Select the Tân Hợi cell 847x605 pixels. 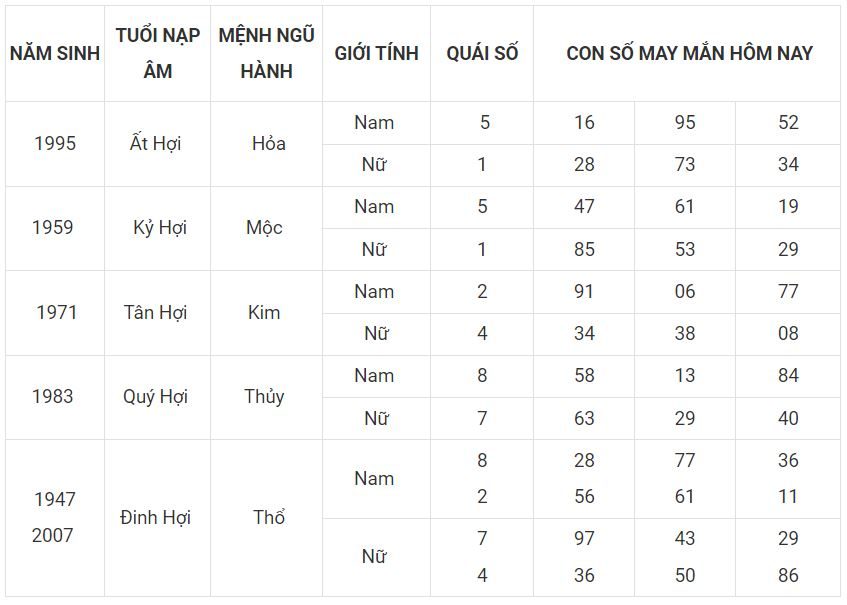pyautogui.click(x=155, y=312)
